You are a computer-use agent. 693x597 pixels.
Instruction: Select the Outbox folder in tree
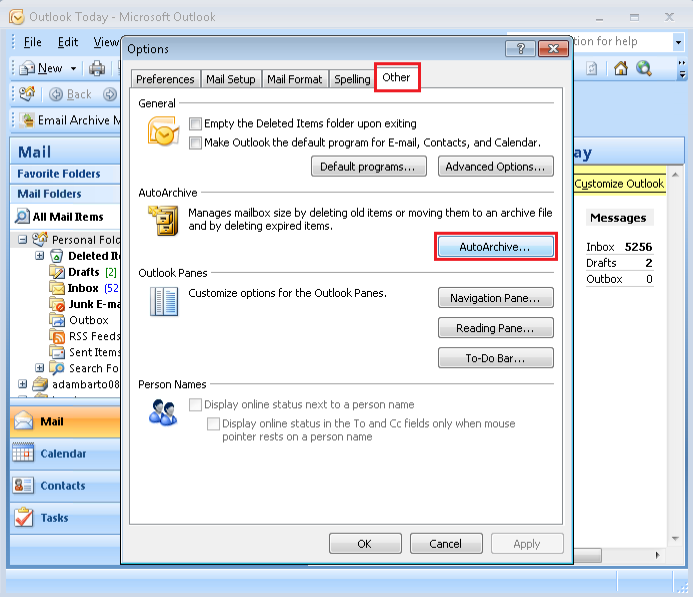click(x=88, y=320)
